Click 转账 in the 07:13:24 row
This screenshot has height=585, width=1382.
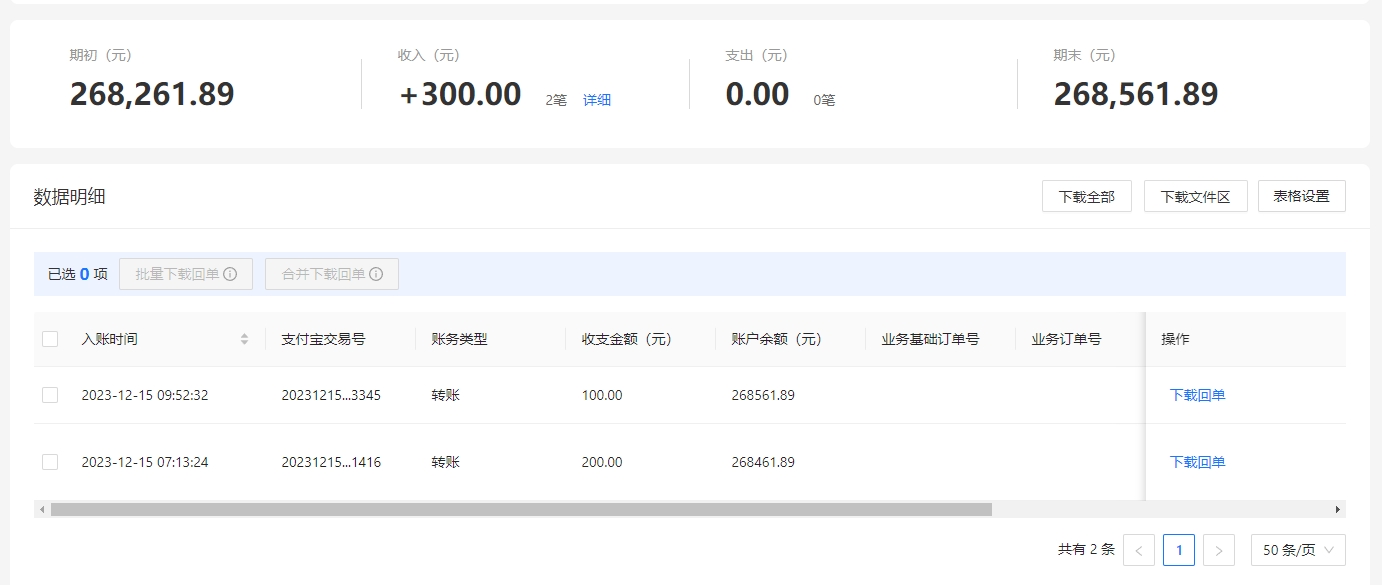[x=445, y=462]
